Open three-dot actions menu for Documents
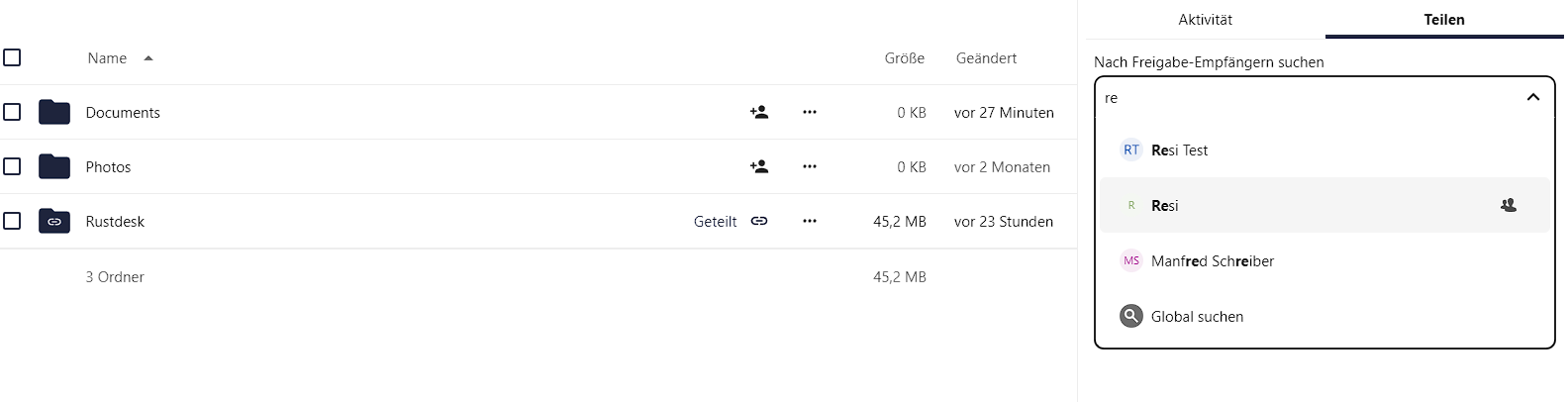 pos(810,112)
